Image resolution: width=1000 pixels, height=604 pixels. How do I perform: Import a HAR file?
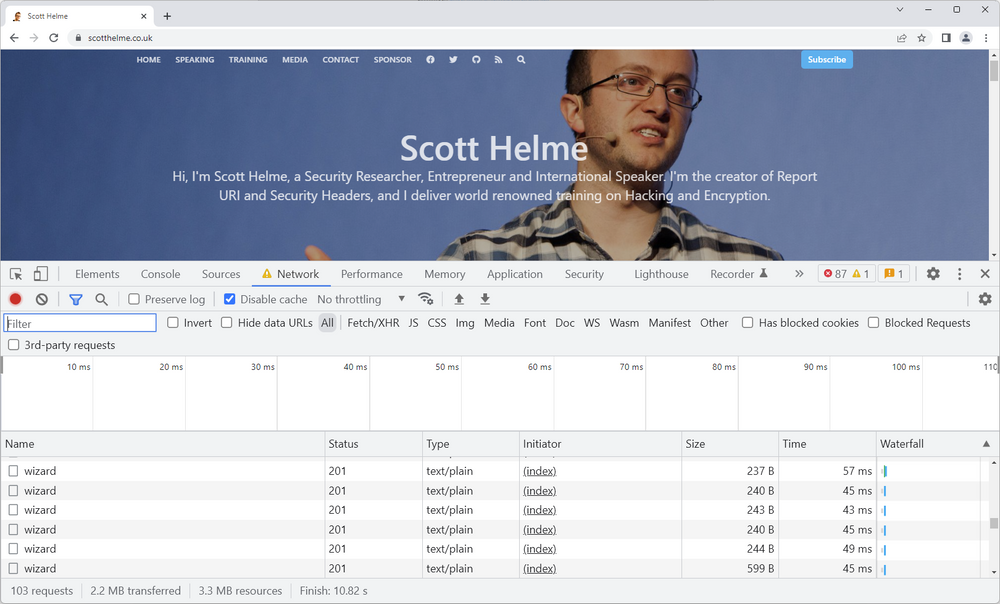[x=459, y=299]
